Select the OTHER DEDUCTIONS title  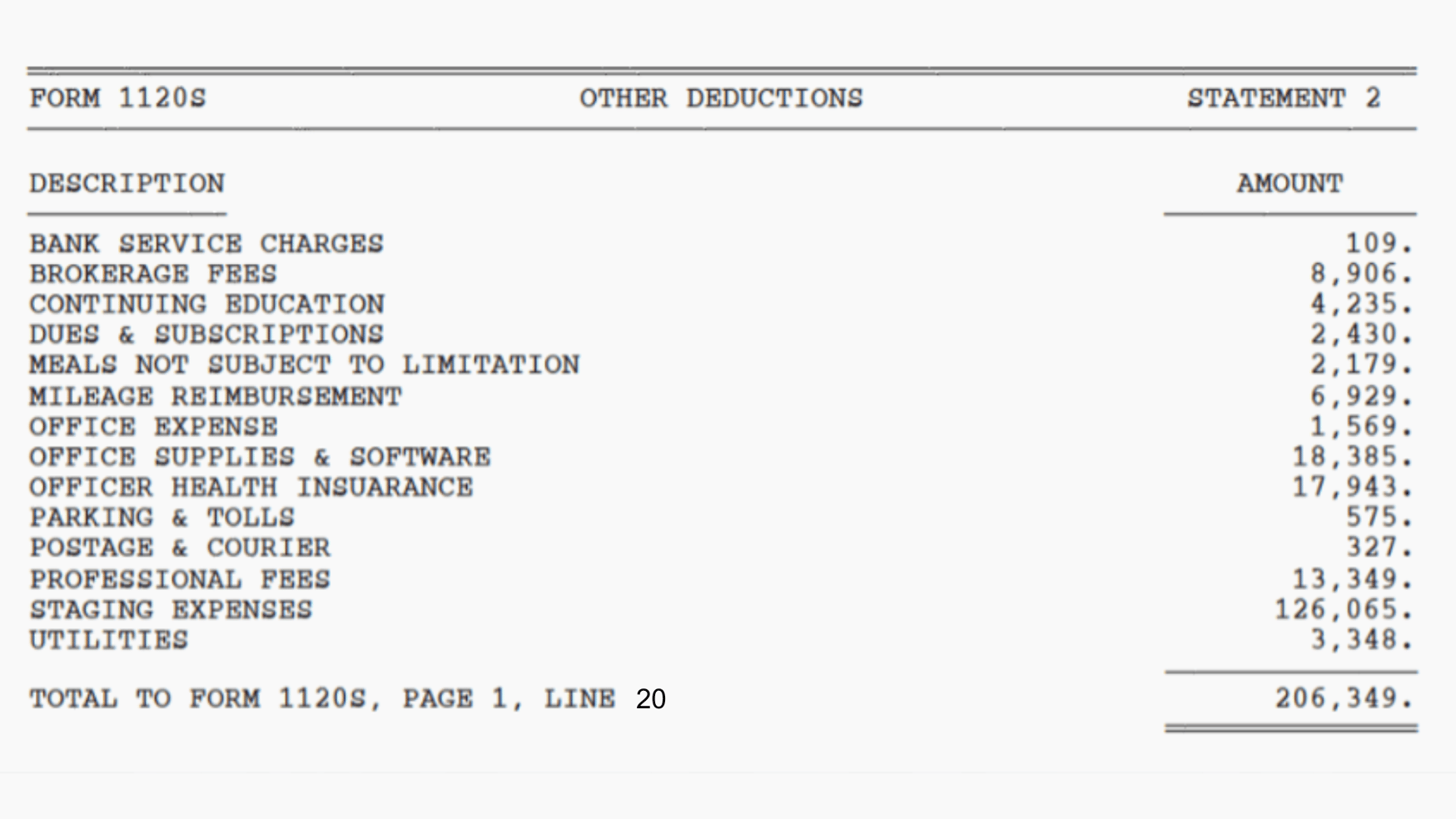pyautogui.click(x=721, y=98)
